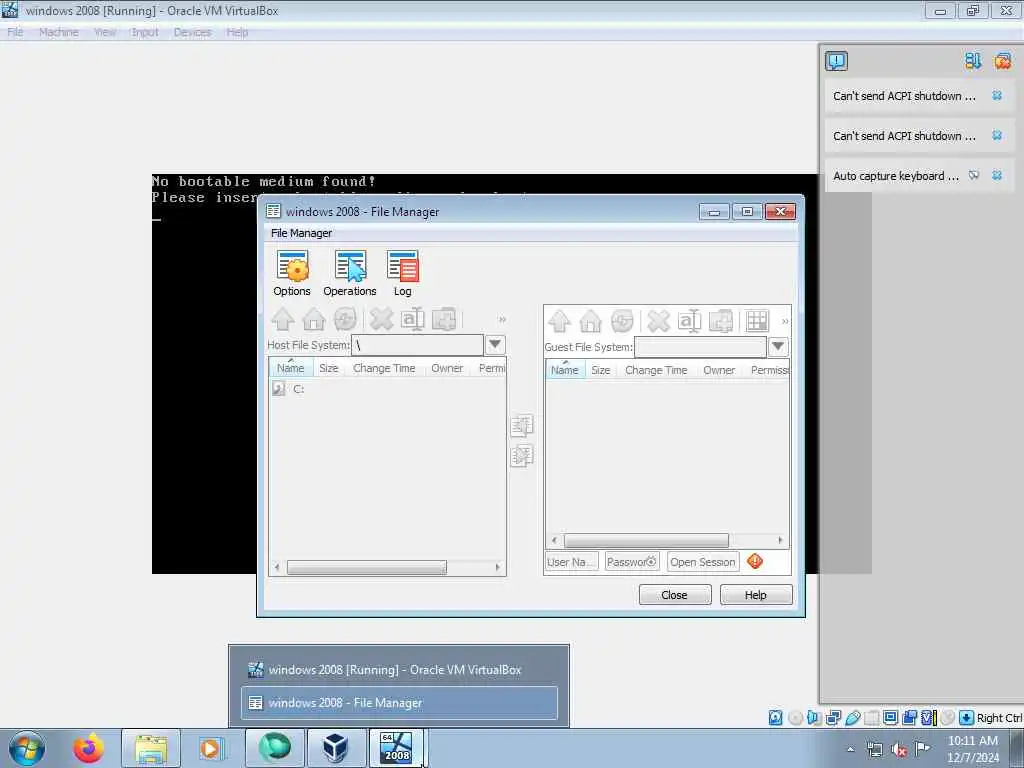Click the USB status bar icon

(852, 718)
